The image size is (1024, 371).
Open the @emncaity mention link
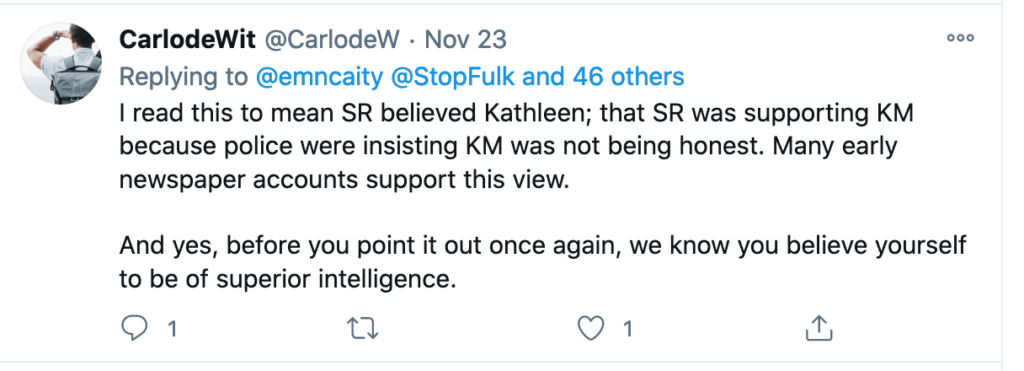pos(319,77)
